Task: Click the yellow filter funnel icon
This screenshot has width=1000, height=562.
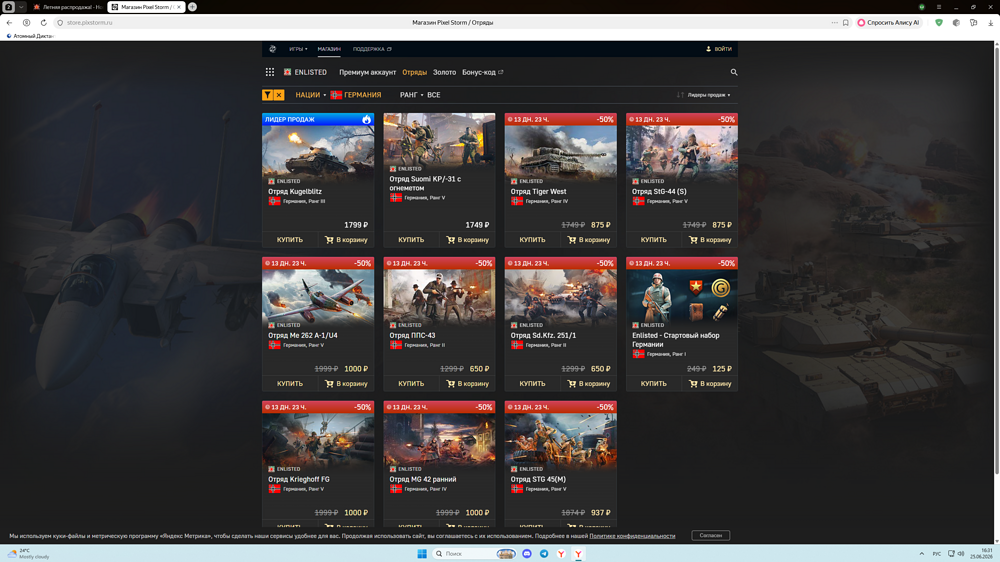Action: (x=268, y=95)
